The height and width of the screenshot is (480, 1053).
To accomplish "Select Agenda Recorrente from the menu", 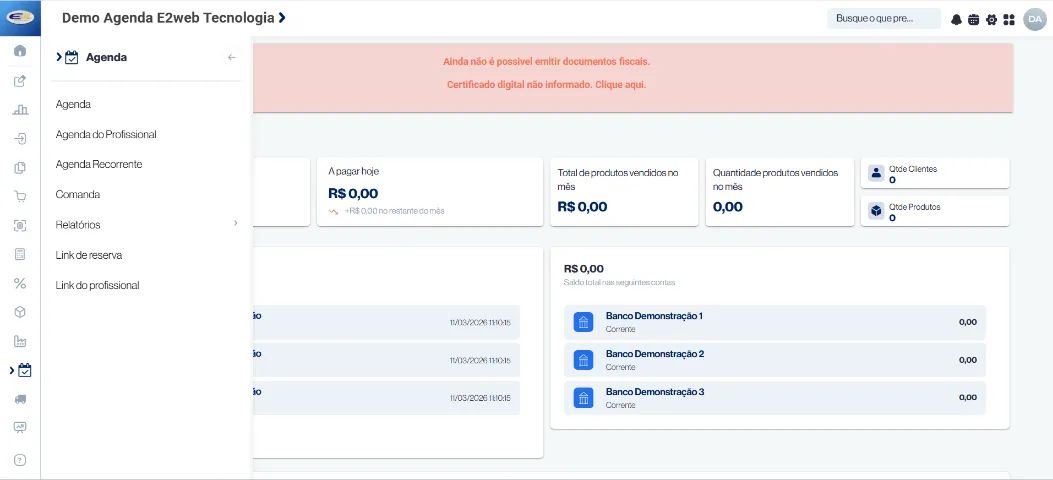I will tap(99, 164).
